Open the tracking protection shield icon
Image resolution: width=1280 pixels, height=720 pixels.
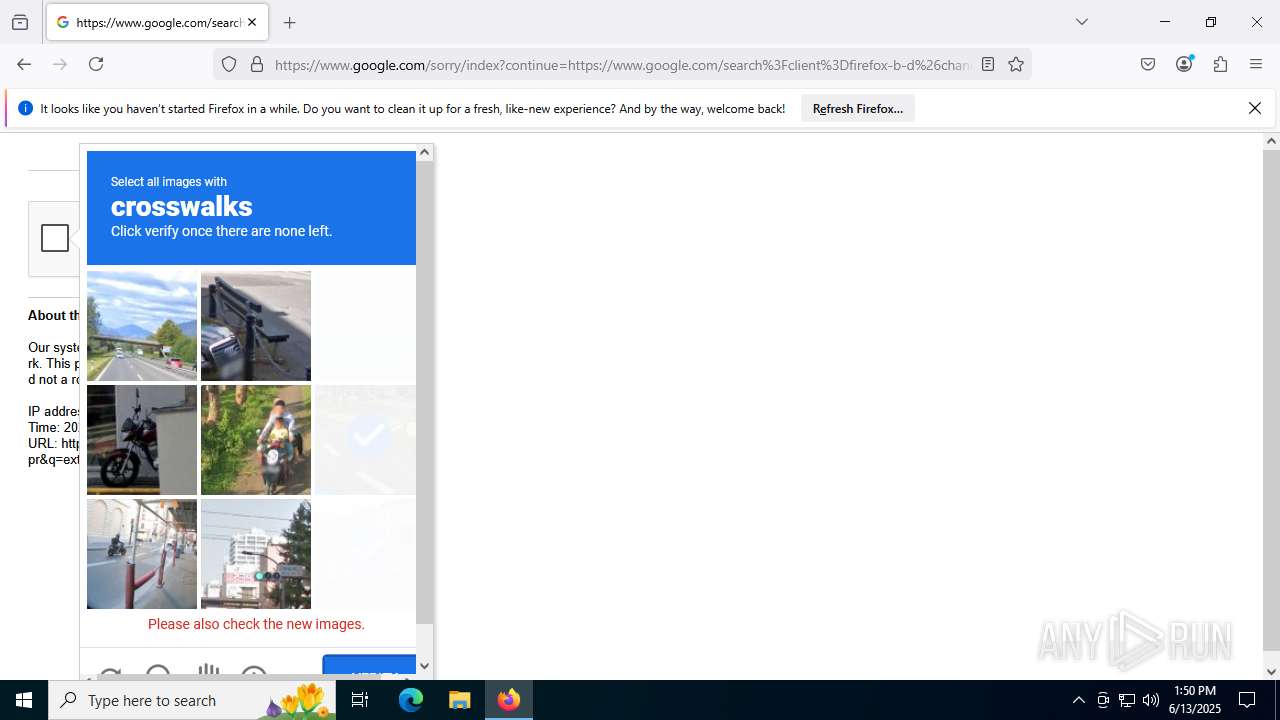click(229, 64)
